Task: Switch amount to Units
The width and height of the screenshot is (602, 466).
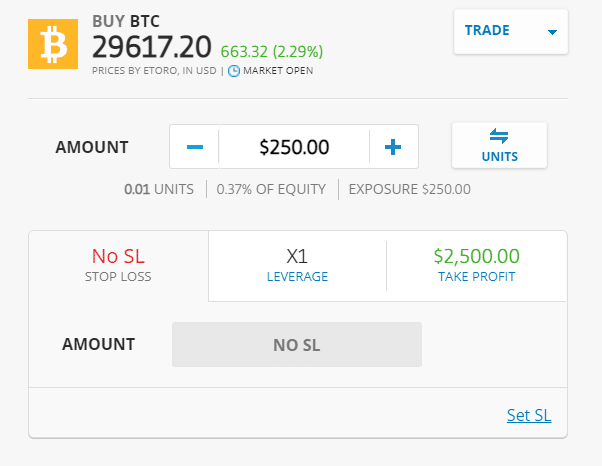Action: click(499, 146)
